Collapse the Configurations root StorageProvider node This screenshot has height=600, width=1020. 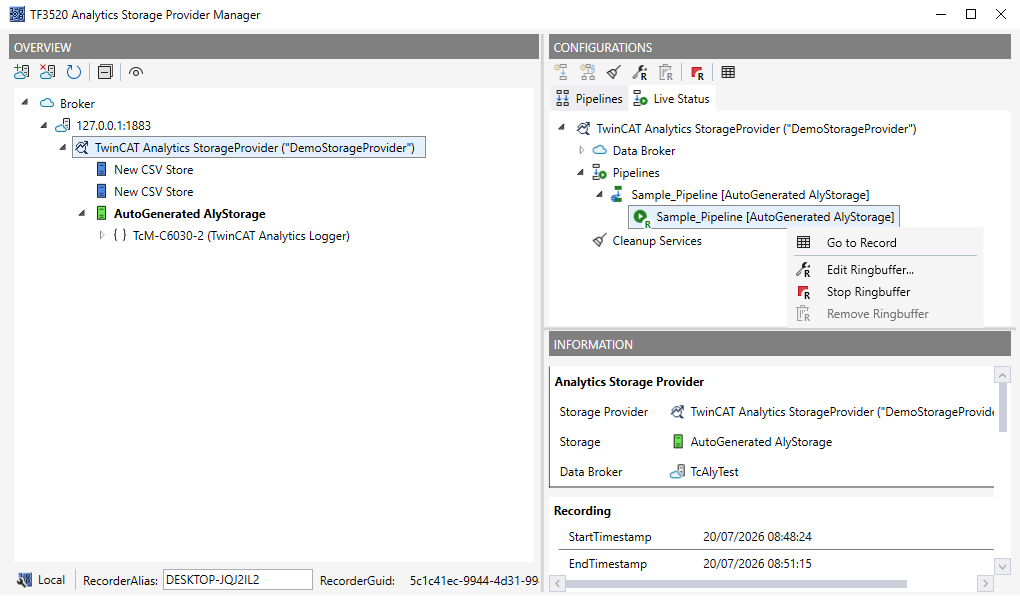561,128
